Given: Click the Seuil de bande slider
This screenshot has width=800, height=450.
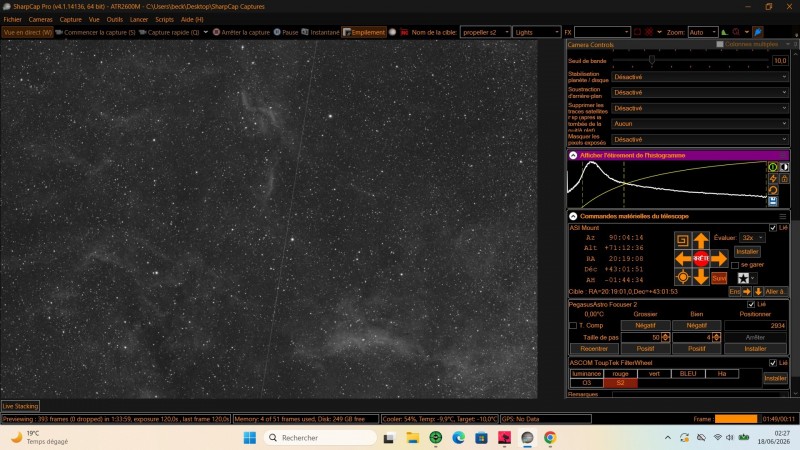Looking at the screenshot, I should [690, 60].
